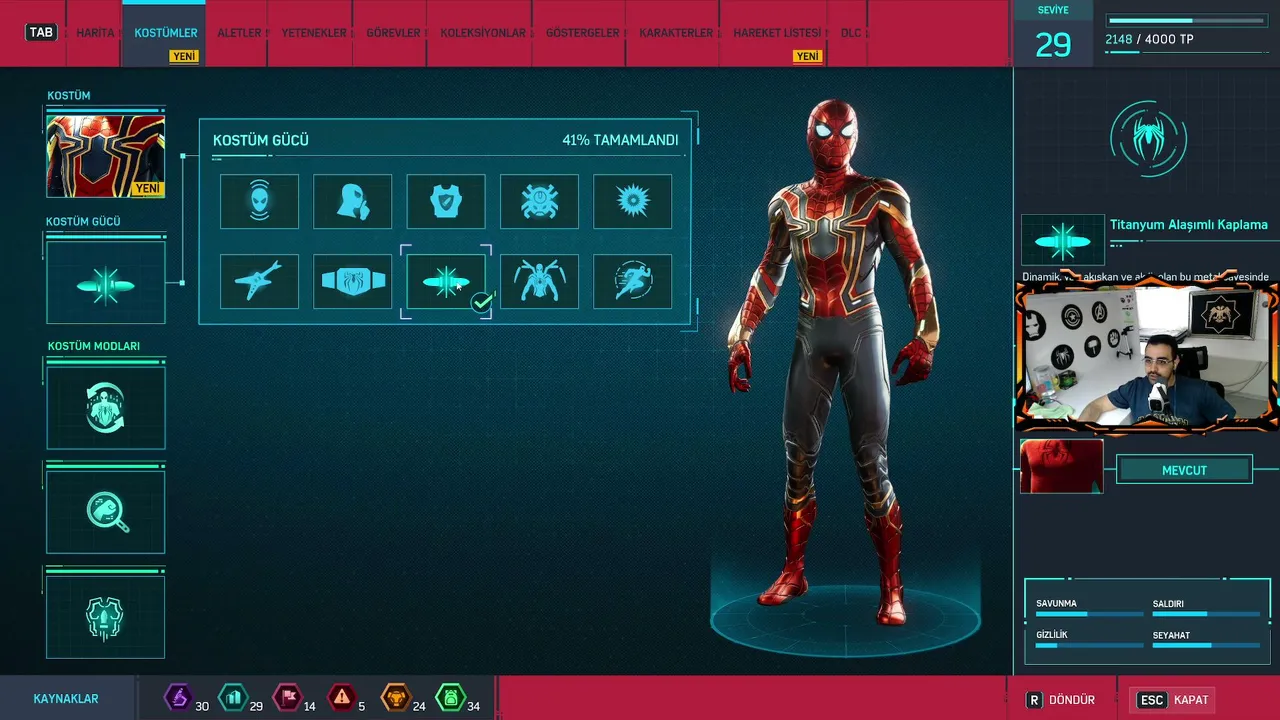
Task: Open the armor vest suit mod slot
Action: pos(106,617)
